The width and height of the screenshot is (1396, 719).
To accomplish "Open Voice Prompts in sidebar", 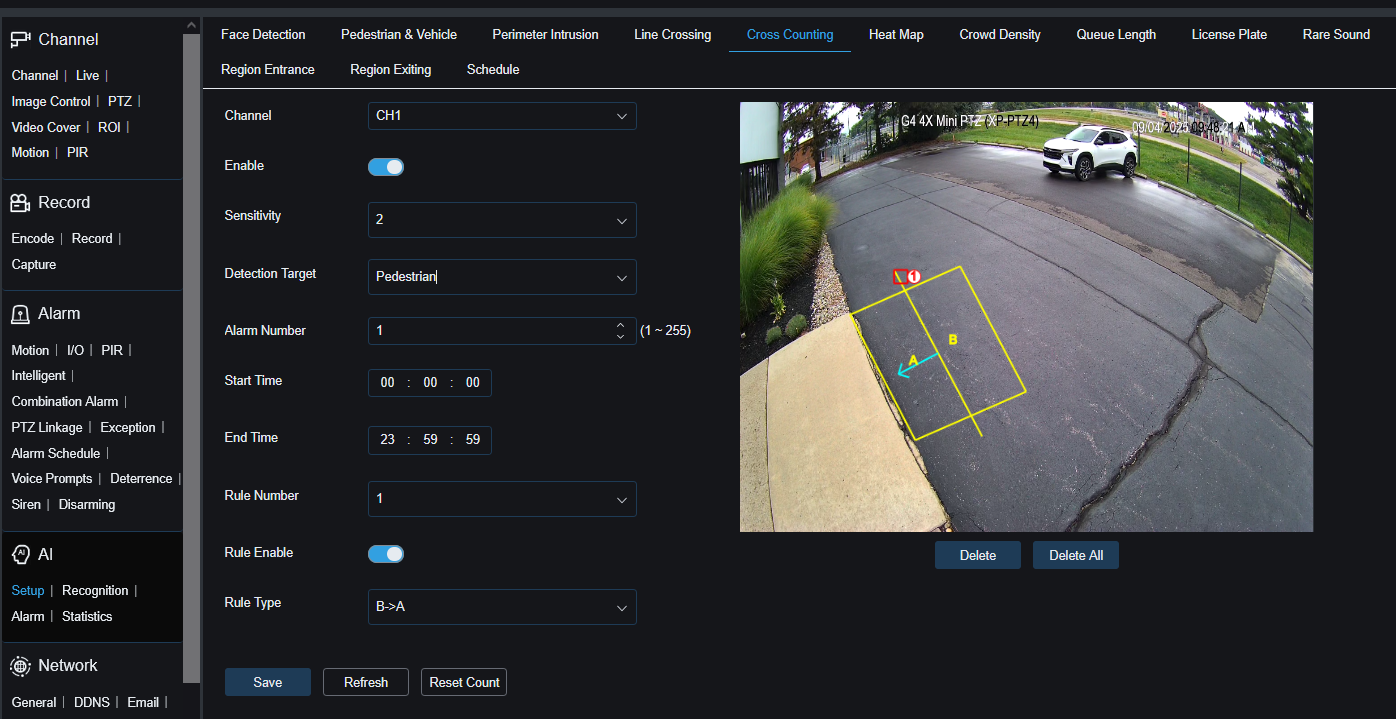I will click(52, 479).
